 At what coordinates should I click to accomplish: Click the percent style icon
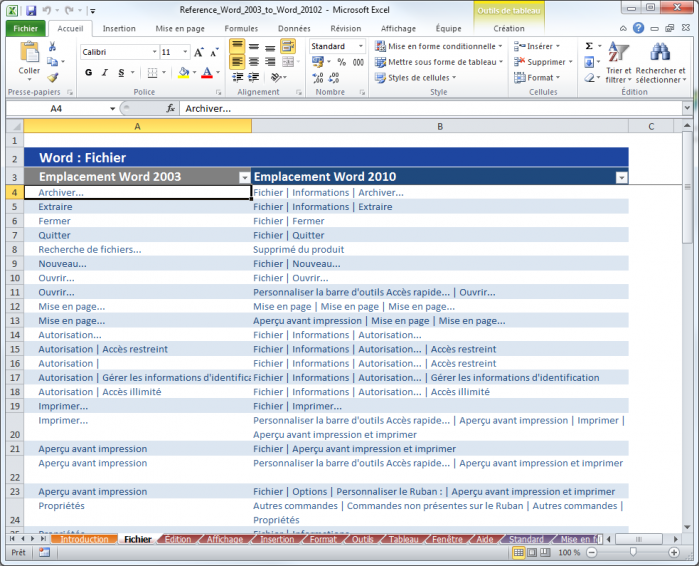341,62
